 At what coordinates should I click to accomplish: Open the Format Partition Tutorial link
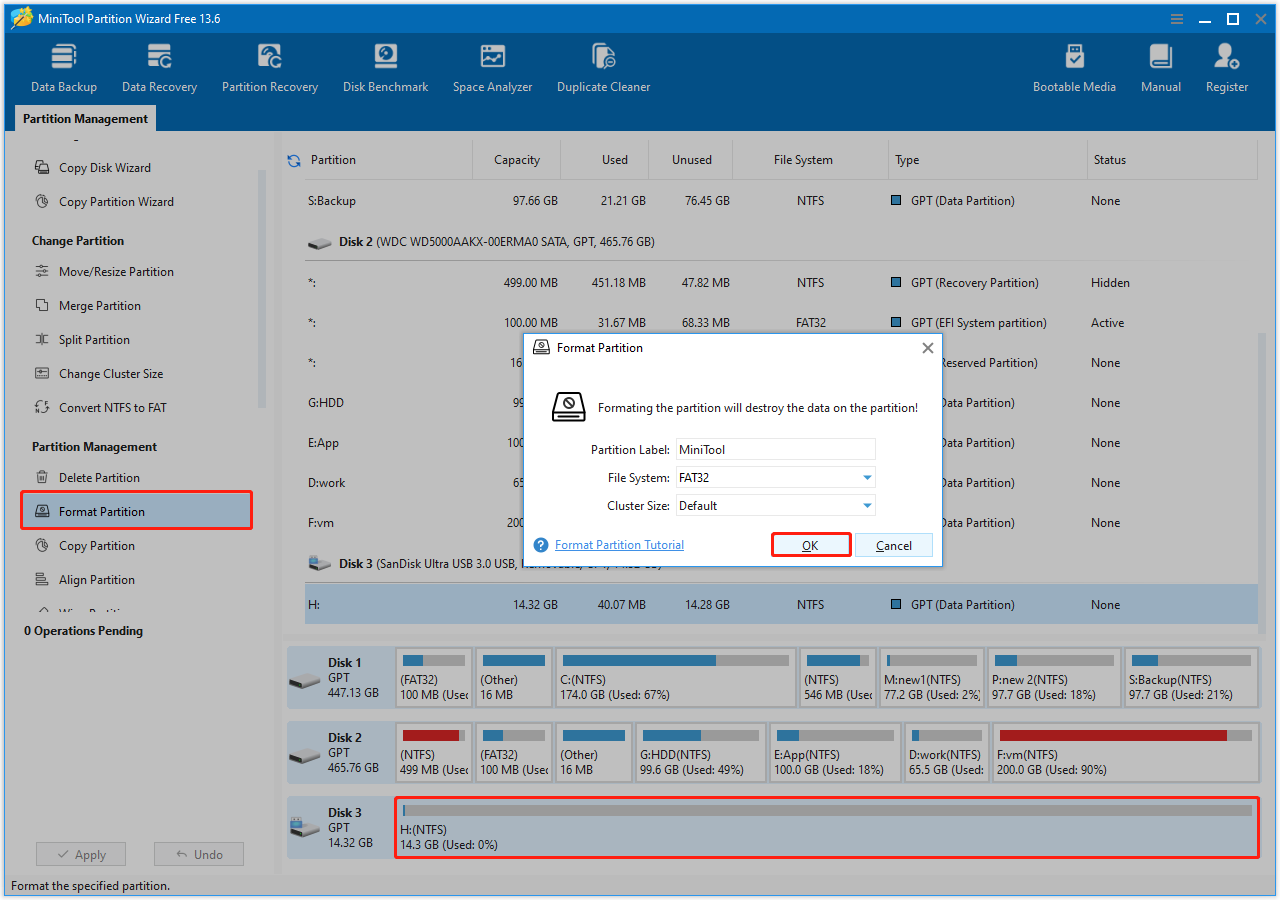(619, 545)
